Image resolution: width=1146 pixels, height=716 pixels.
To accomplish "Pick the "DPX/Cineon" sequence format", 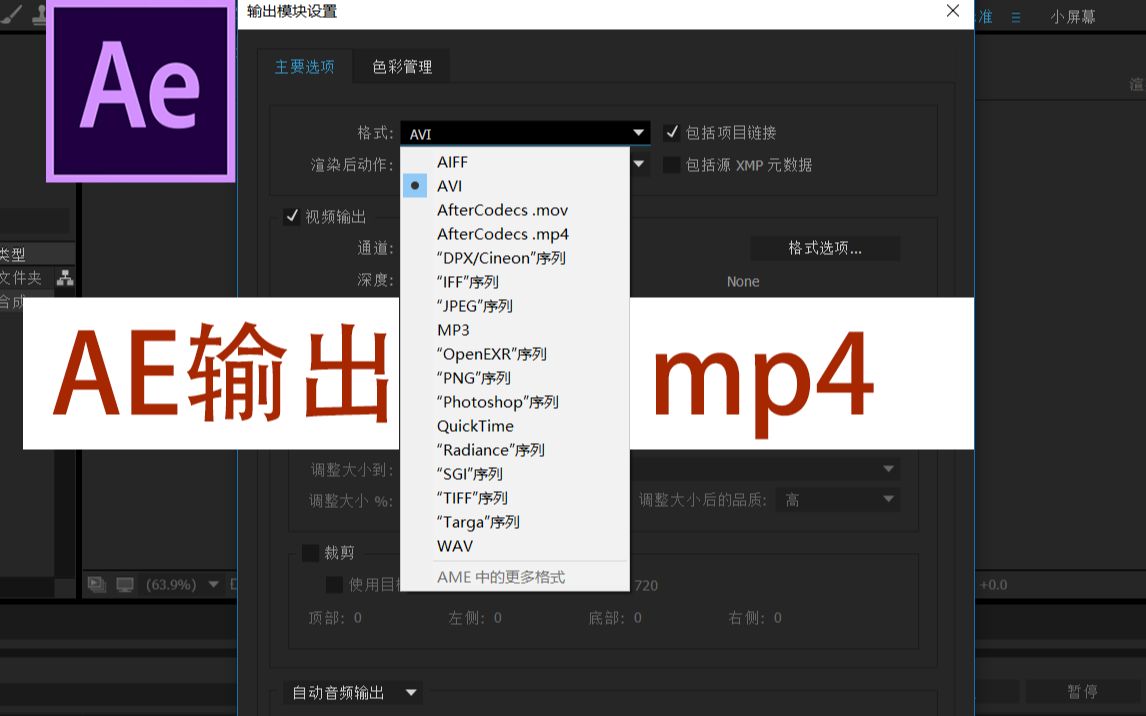I will [515, 259].
